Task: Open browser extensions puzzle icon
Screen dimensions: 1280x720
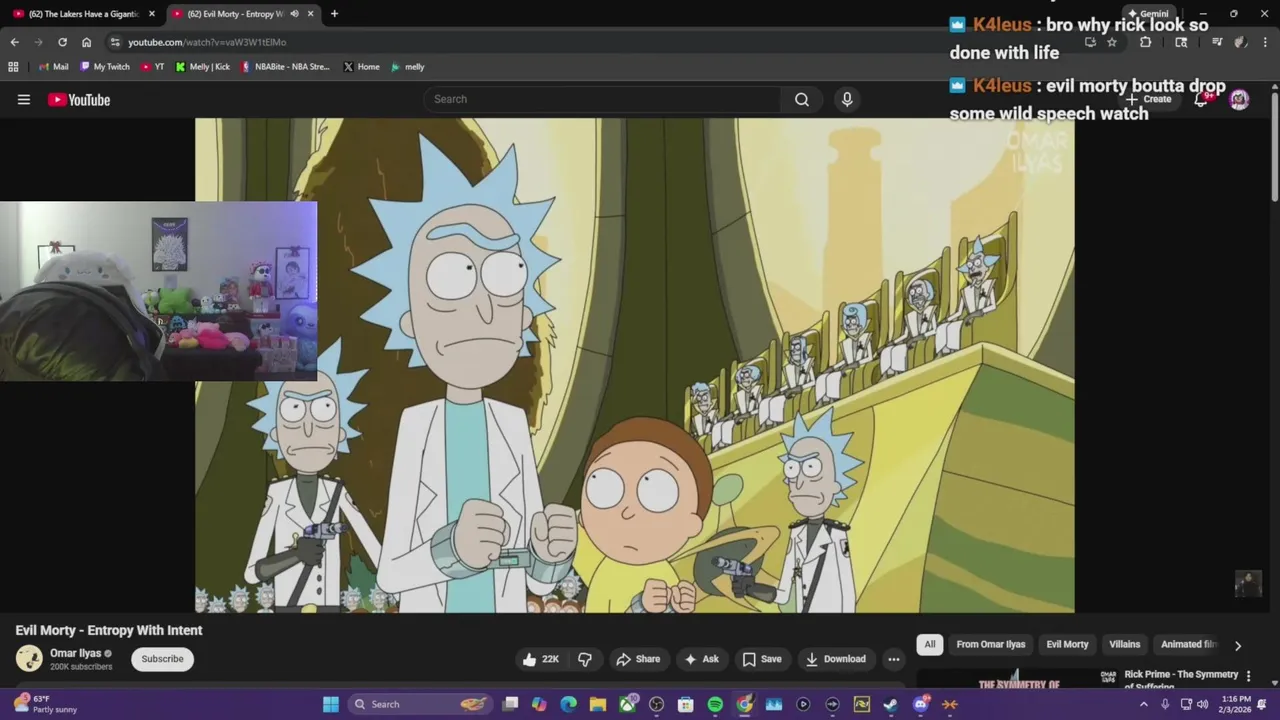Action: pyautogui.click(x=1146, y=42)
